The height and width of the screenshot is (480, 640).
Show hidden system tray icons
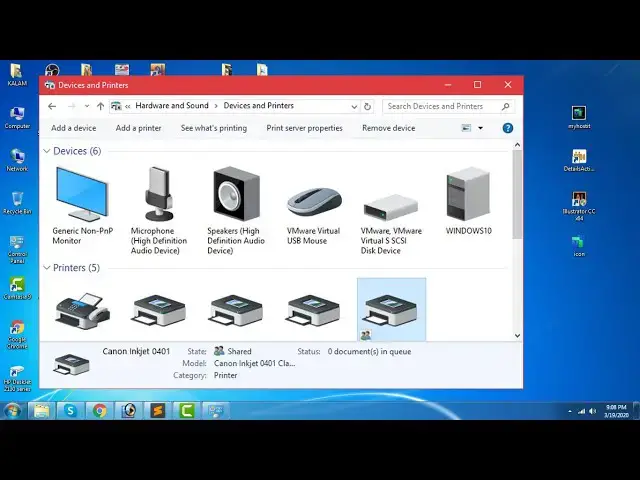point(570,412)
